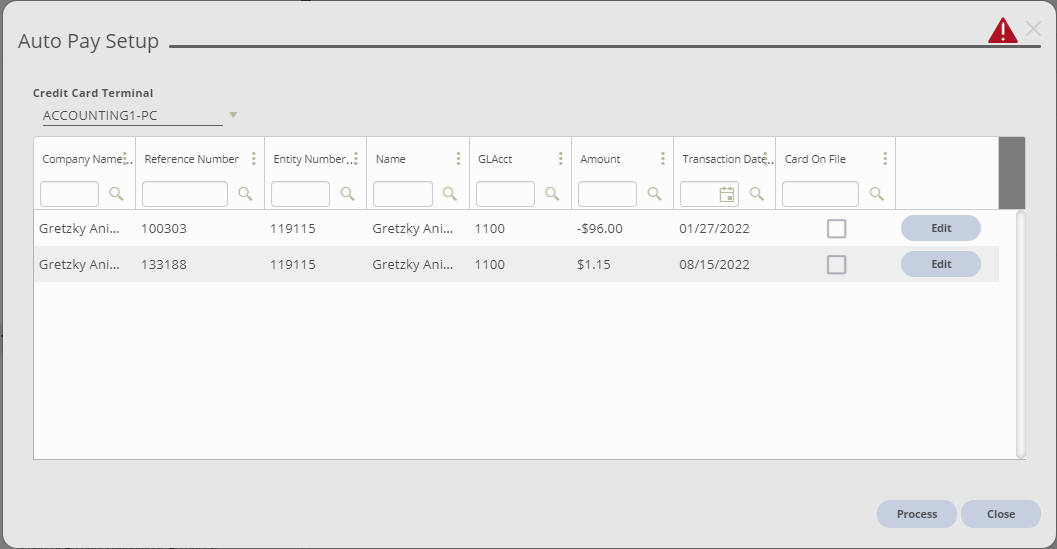Edit the row with reference 133188
This screenshot has width=1057, height=549.
[x=941, y=264]
